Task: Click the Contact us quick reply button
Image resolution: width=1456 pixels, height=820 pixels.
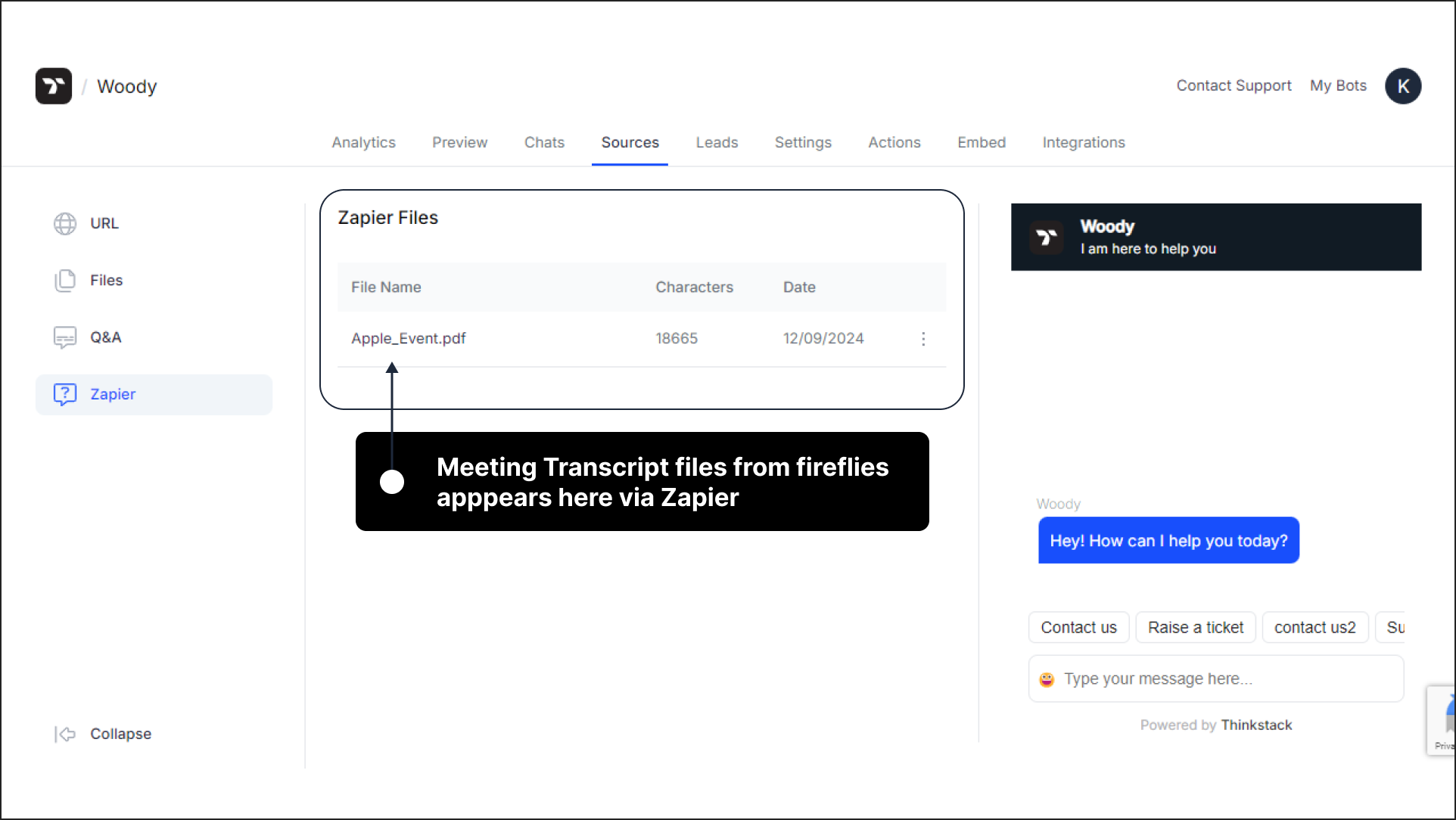Action: [x=1079, y=627]
